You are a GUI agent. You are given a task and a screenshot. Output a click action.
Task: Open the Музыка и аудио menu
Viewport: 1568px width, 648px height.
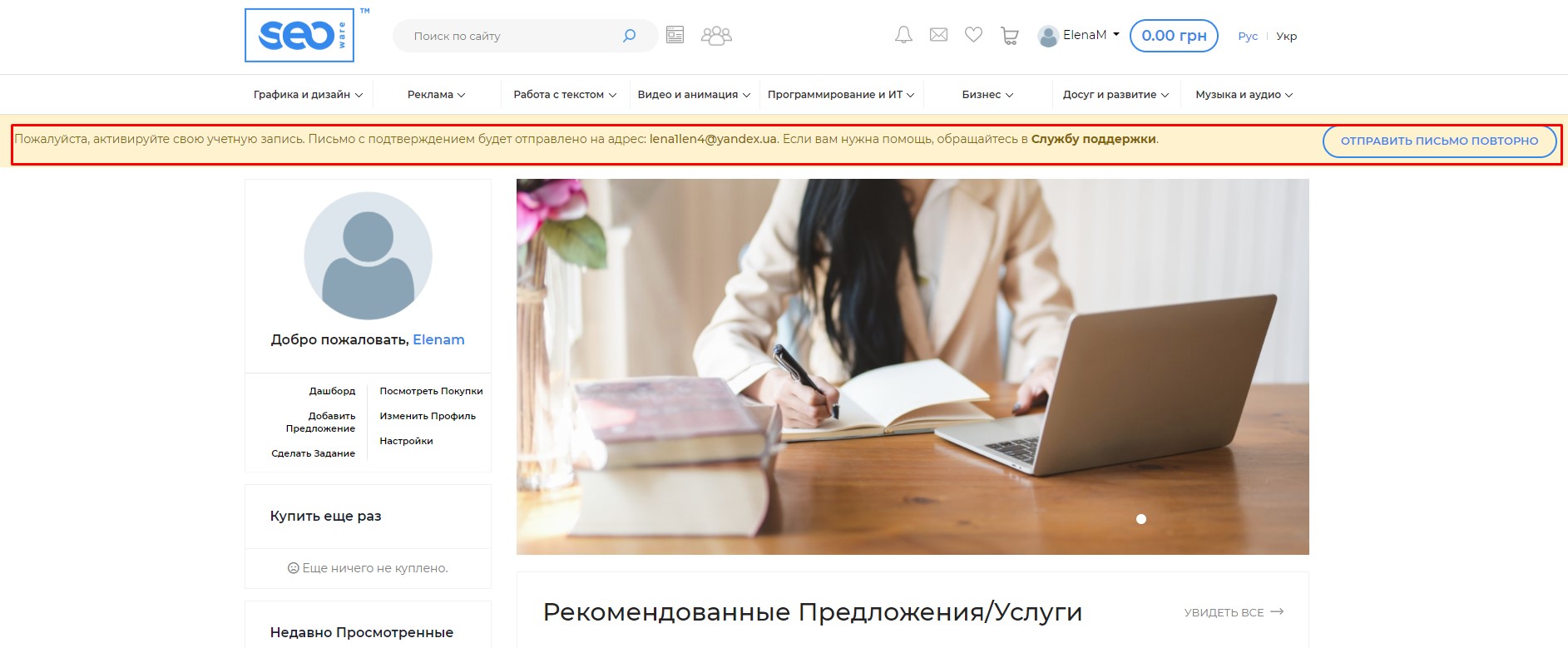click(1244, 95)
